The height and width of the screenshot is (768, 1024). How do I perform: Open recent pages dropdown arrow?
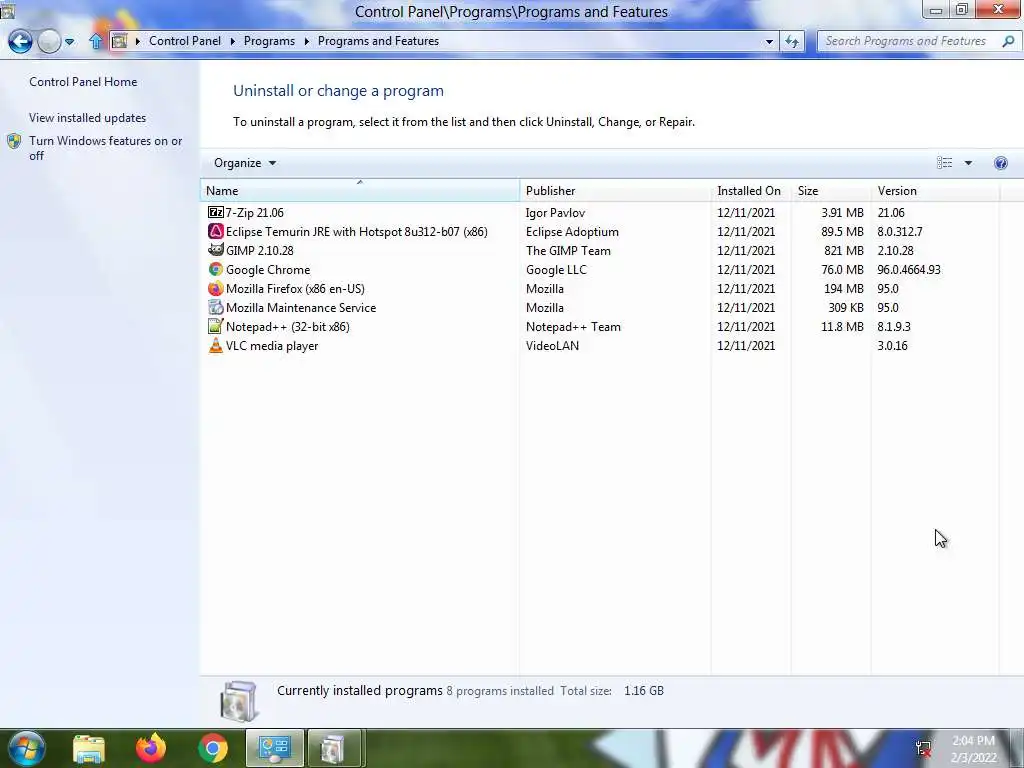coord(69,42)
